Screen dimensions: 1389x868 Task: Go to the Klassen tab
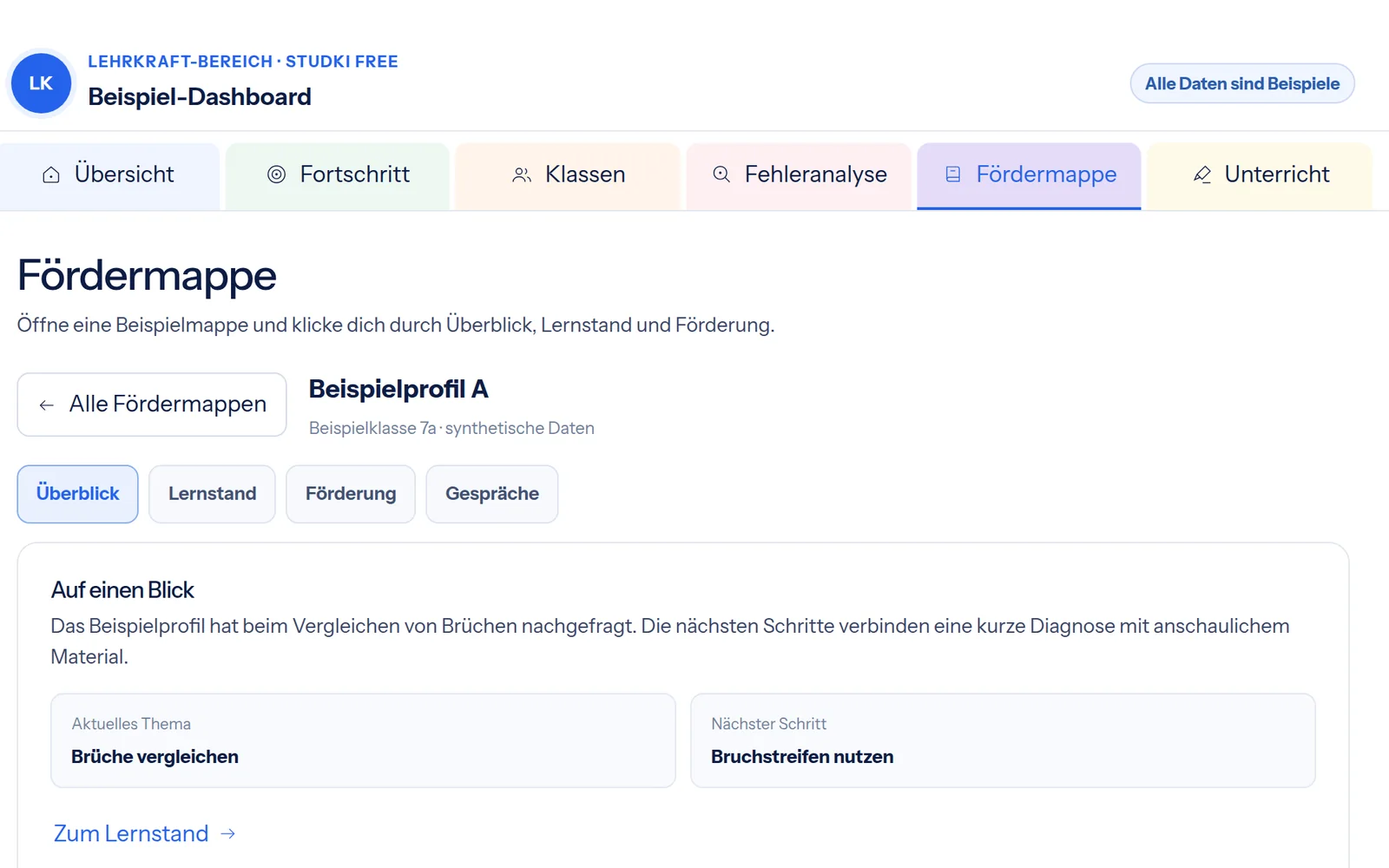point(568,176)
